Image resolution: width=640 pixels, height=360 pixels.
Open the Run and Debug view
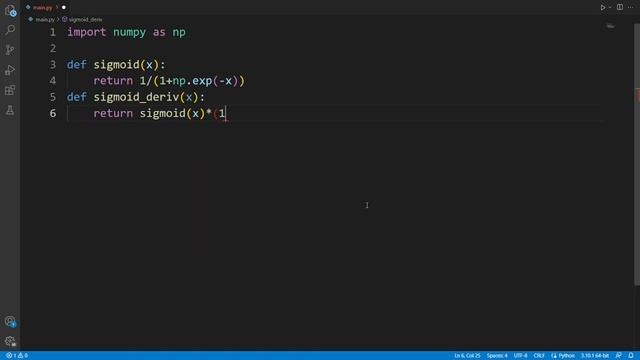point(10,70)
